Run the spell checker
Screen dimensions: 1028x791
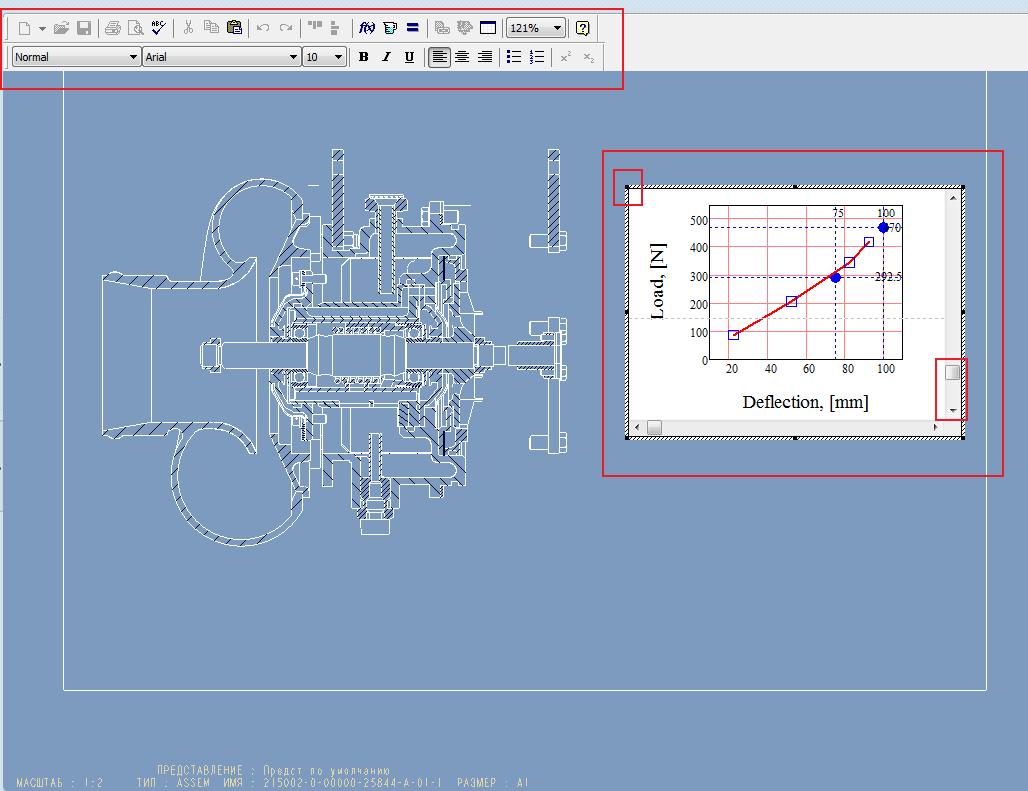click(157, 28)
